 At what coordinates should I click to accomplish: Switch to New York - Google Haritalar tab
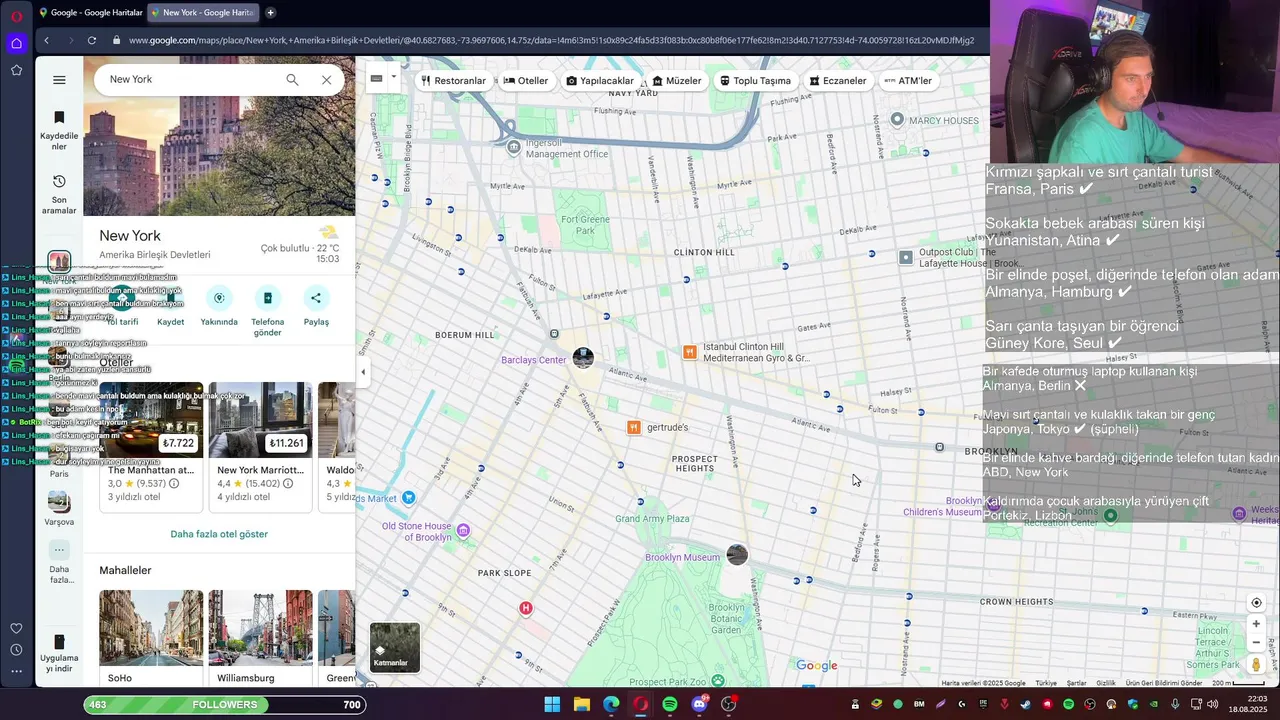(203, 13)
